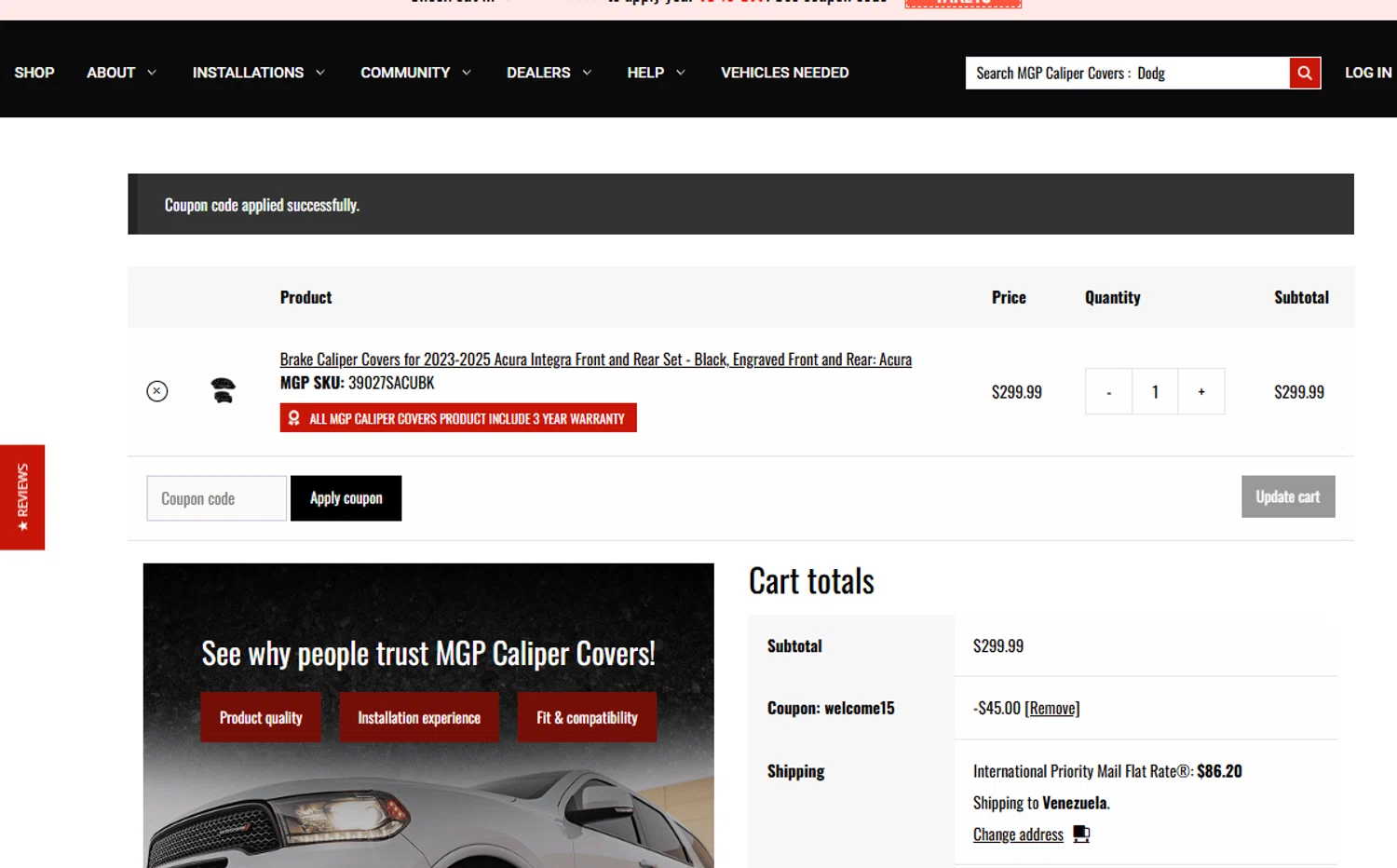Open the Vehicles Needed page
Viewport: 1397px width, 868px height.
pyautogui.click(x=785, y=73)
